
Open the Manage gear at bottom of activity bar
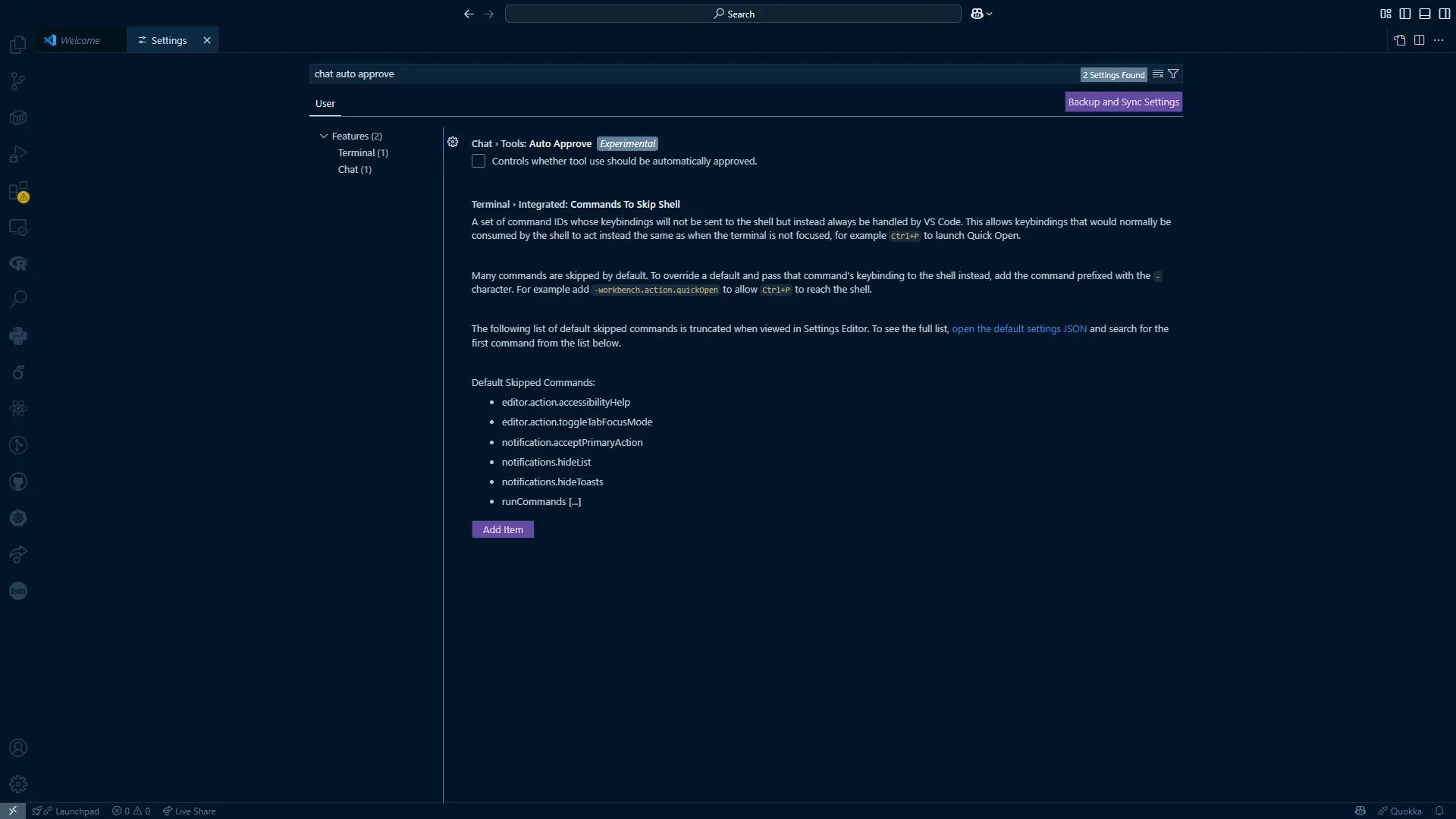(17, 784)
